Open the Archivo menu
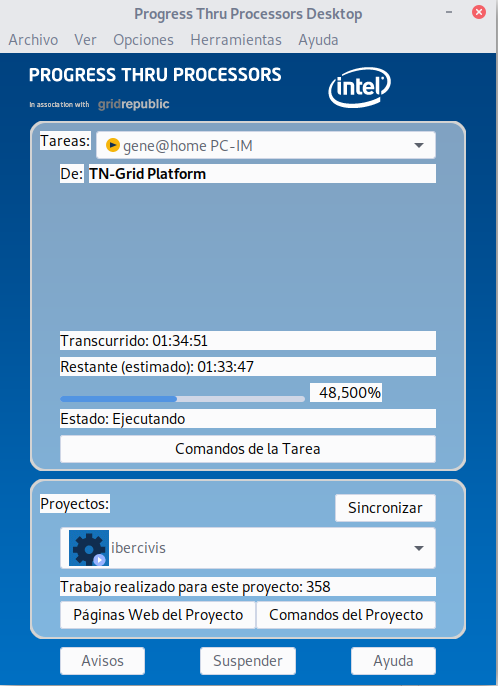Image resolution: width=498 pixels, height=686 pixels. click(33, 40)
